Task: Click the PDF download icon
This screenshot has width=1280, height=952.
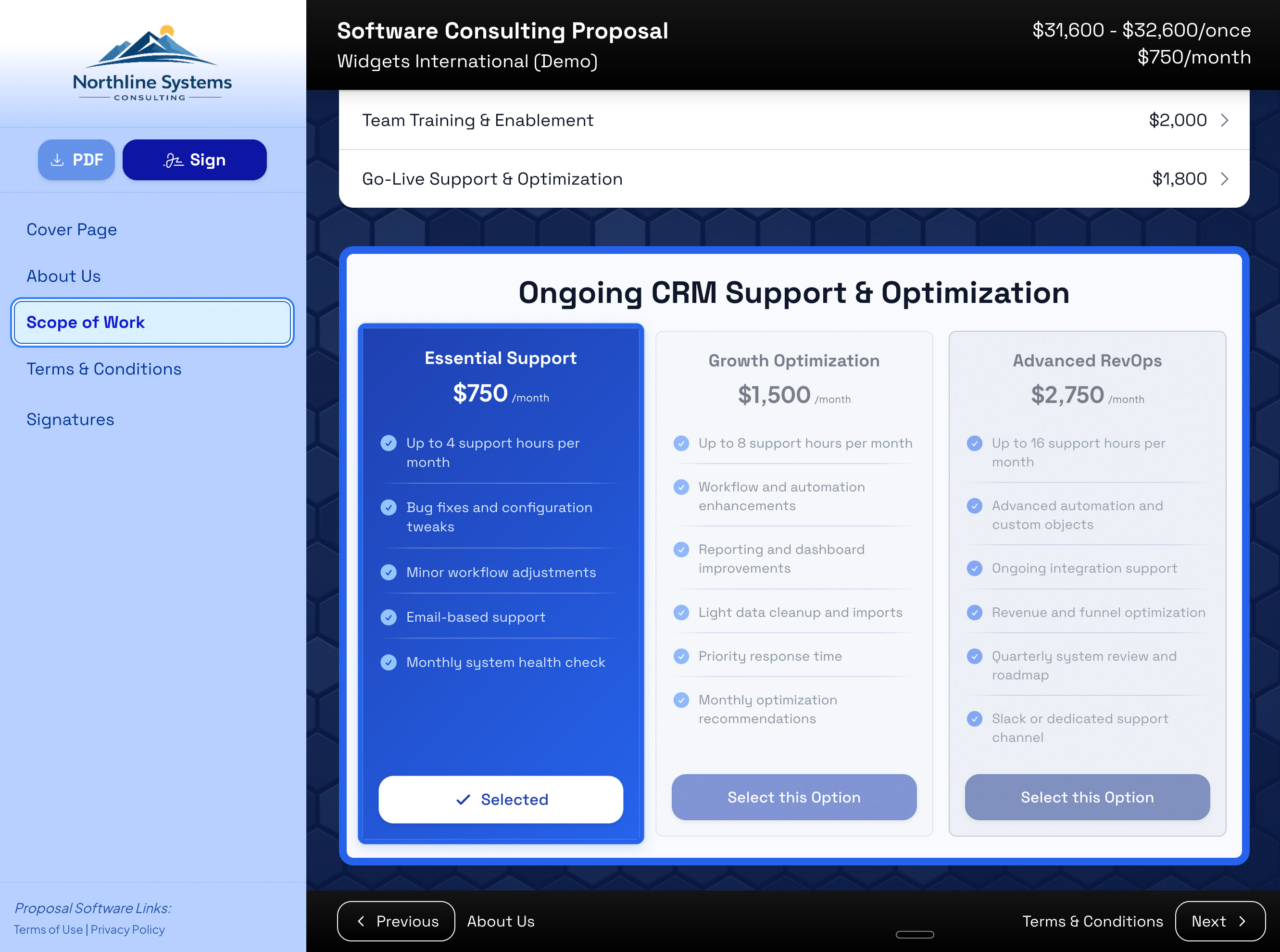Action: [x=57, y=160]
